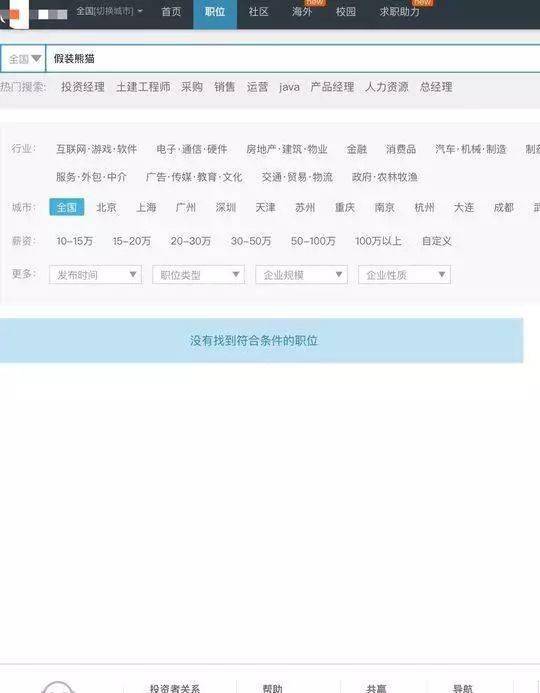
Task: Open the 企业性质 dropdown
Action: (404, 274)
